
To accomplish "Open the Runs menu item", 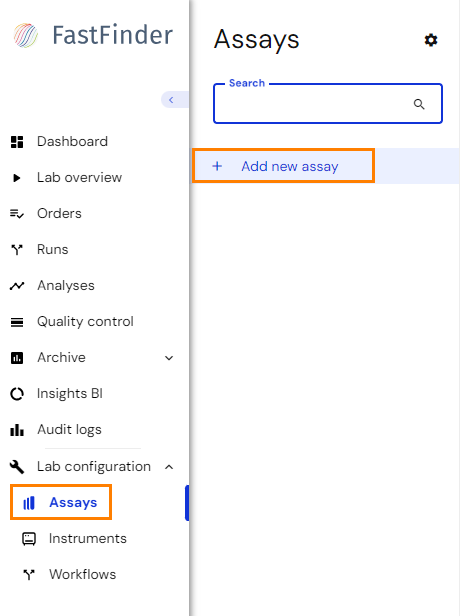I will point(53,249).
